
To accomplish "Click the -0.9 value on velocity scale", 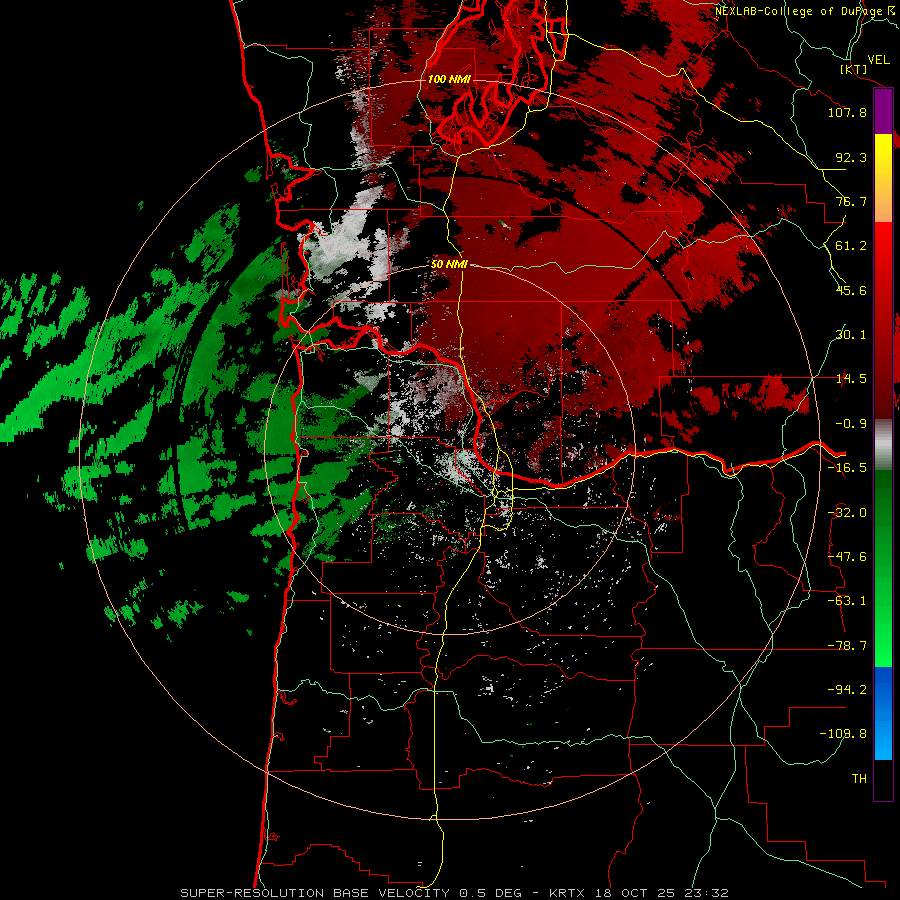I will coord(851,424).
